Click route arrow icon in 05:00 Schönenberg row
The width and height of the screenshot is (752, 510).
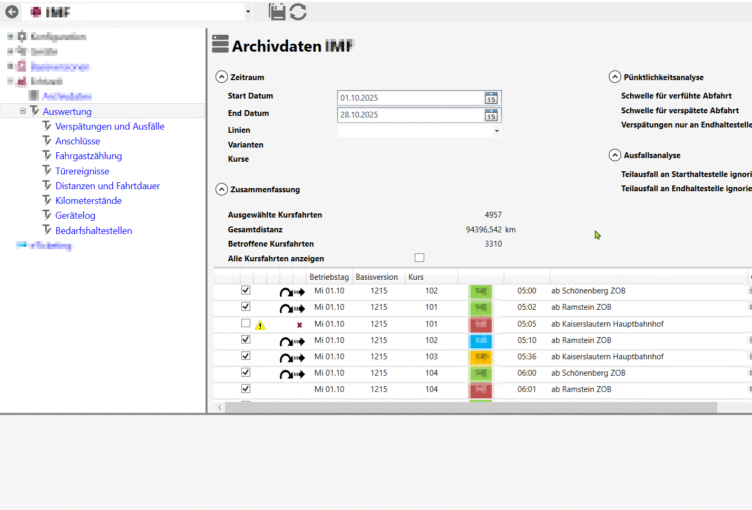[x=291, y=292]
